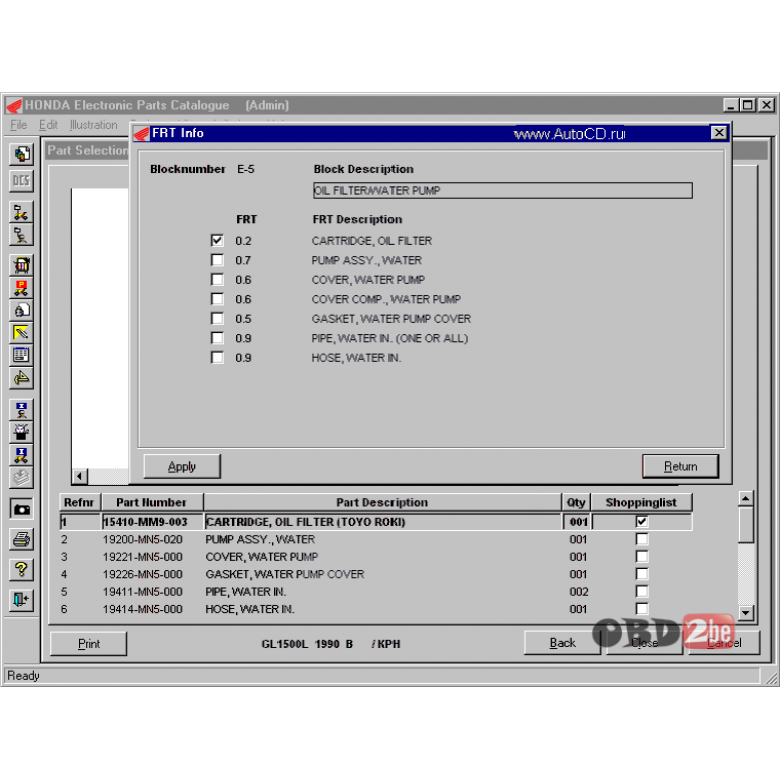Click the yellow pencil note icon
This screenshot has width=780, height=780.
(21, 332)
